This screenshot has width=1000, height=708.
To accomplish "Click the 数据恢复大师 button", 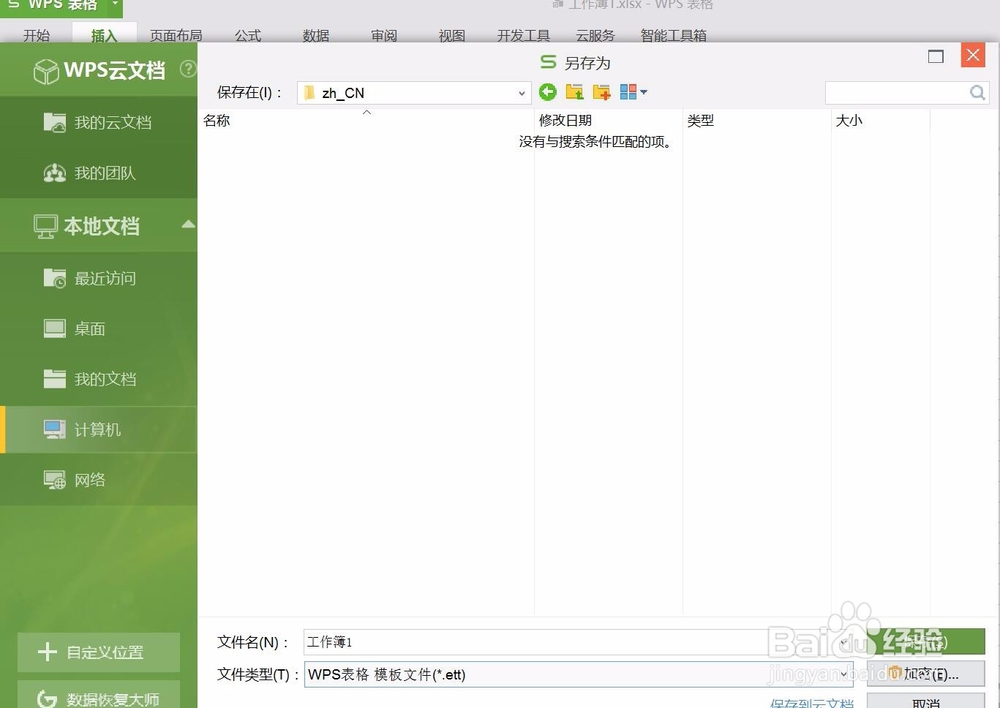I will [x=99, y=697].
